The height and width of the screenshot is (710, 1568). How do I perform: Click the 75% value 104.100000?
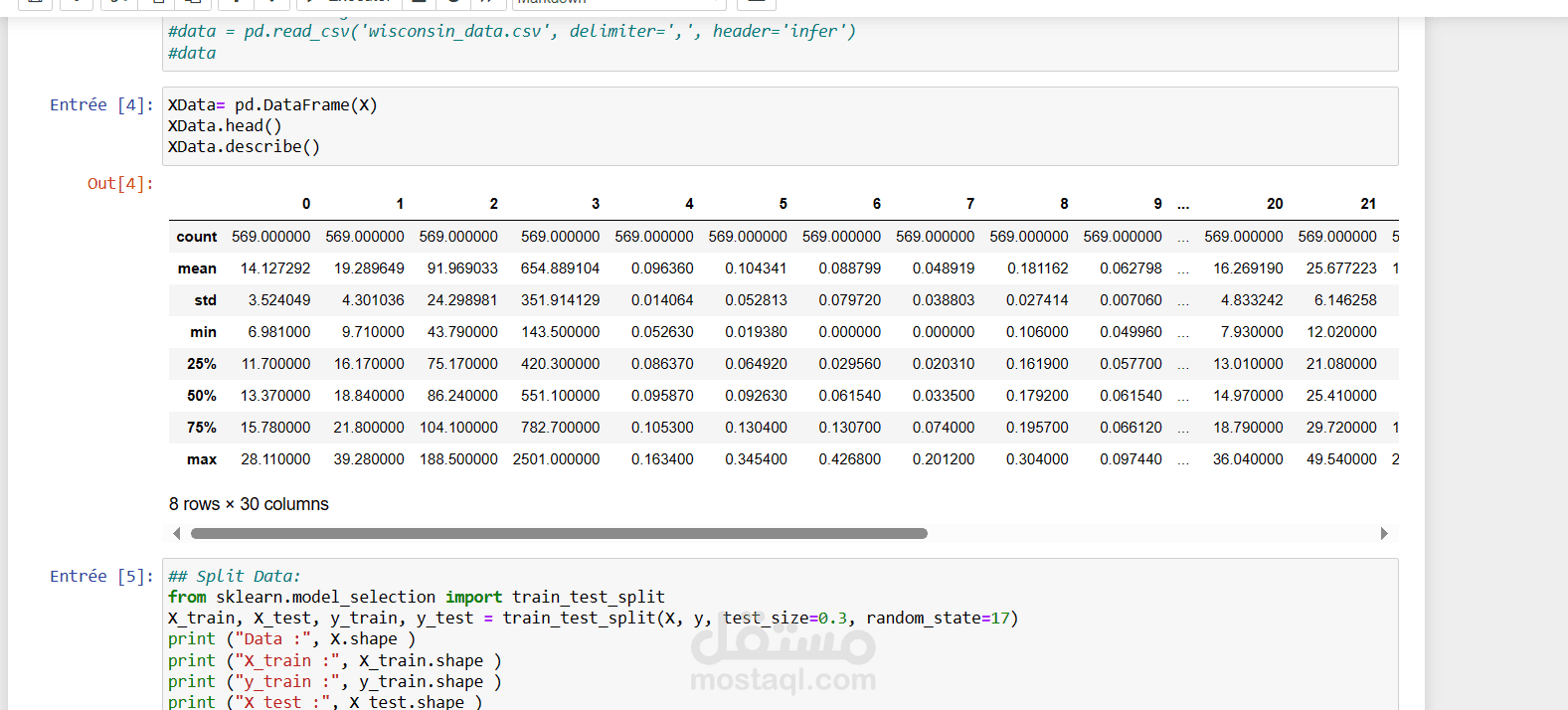tap(458, 428)
